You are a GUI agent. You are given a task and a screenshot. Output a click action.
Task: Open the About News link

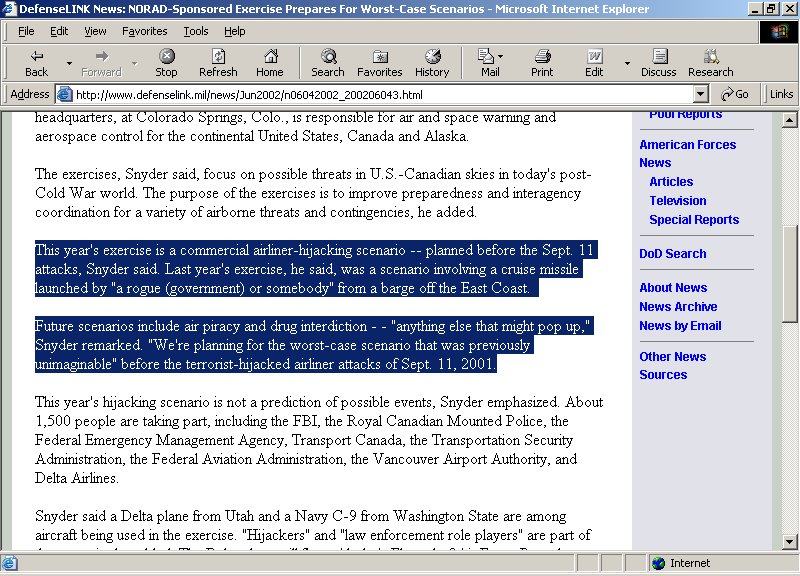(673, 288)
